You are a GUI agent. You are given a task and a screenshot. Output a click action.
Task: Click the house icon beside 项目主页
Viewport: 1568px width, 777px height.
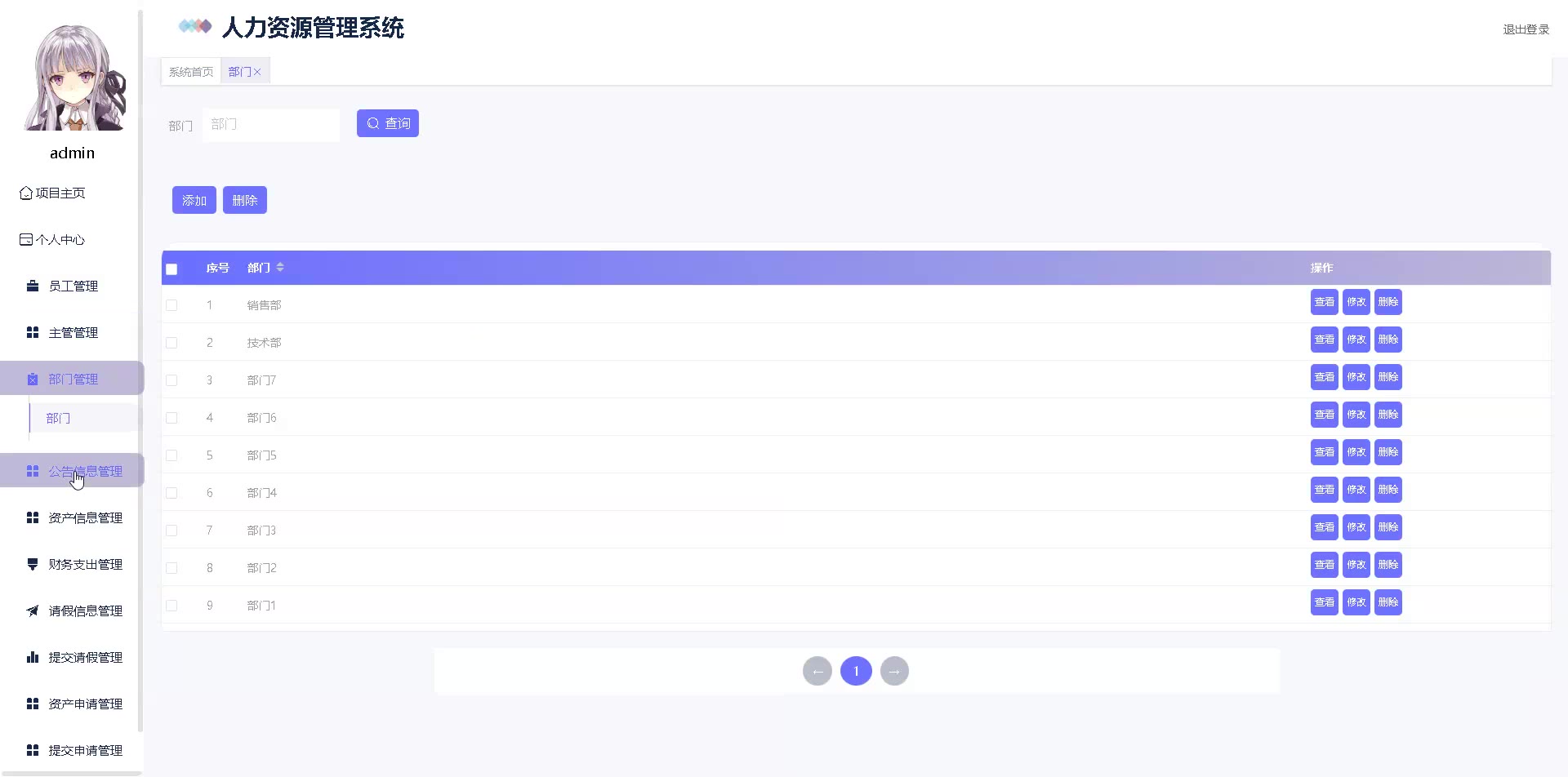point(26,193)
